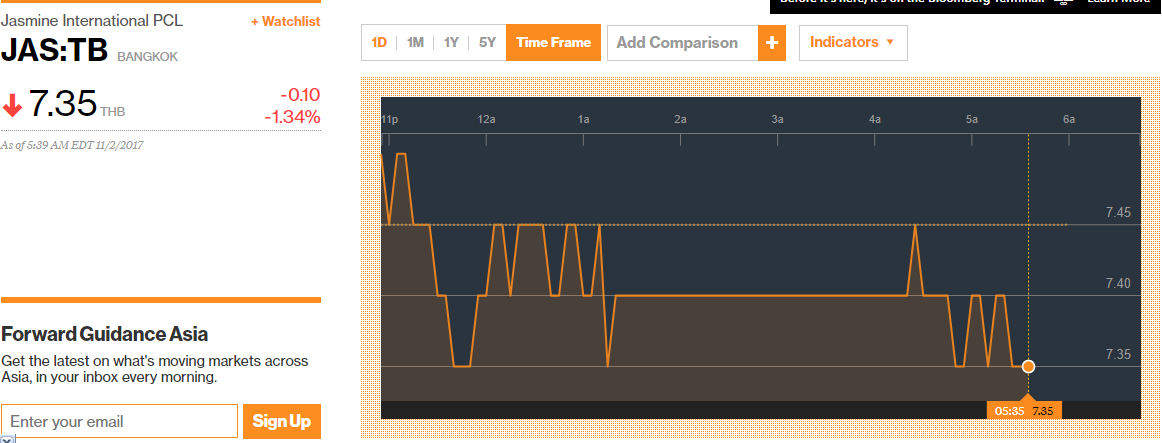Click the 7.40 axis label
The image size is (1162, 443).
[x=1118, y=283]
